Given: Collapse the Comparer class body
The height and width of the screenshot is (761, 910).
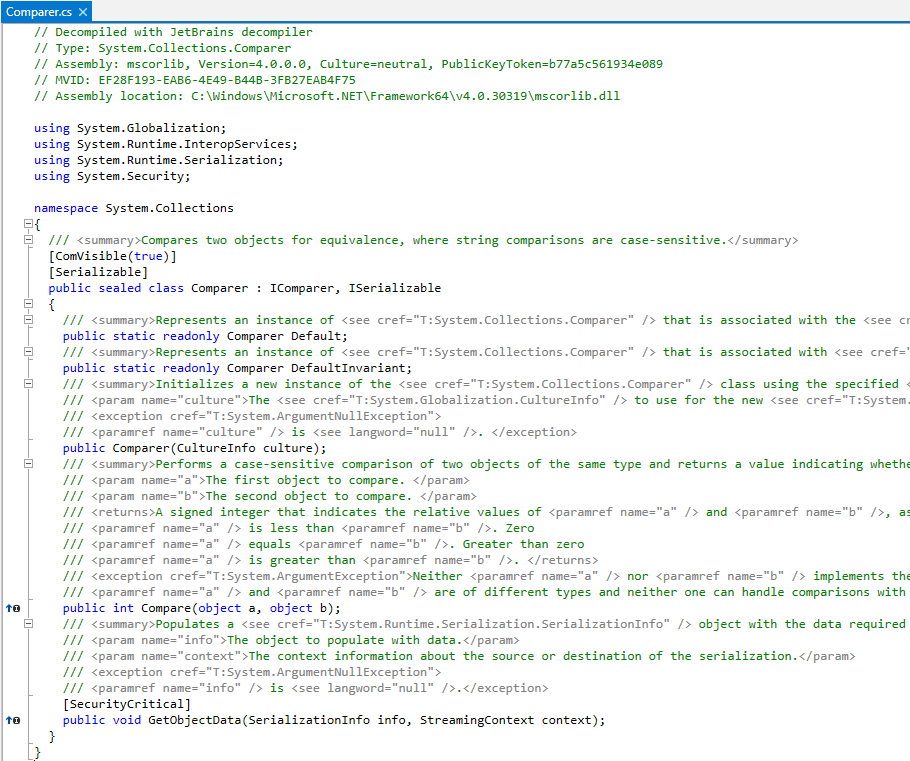Looking at the screenshot, I should tap(29, 304).
